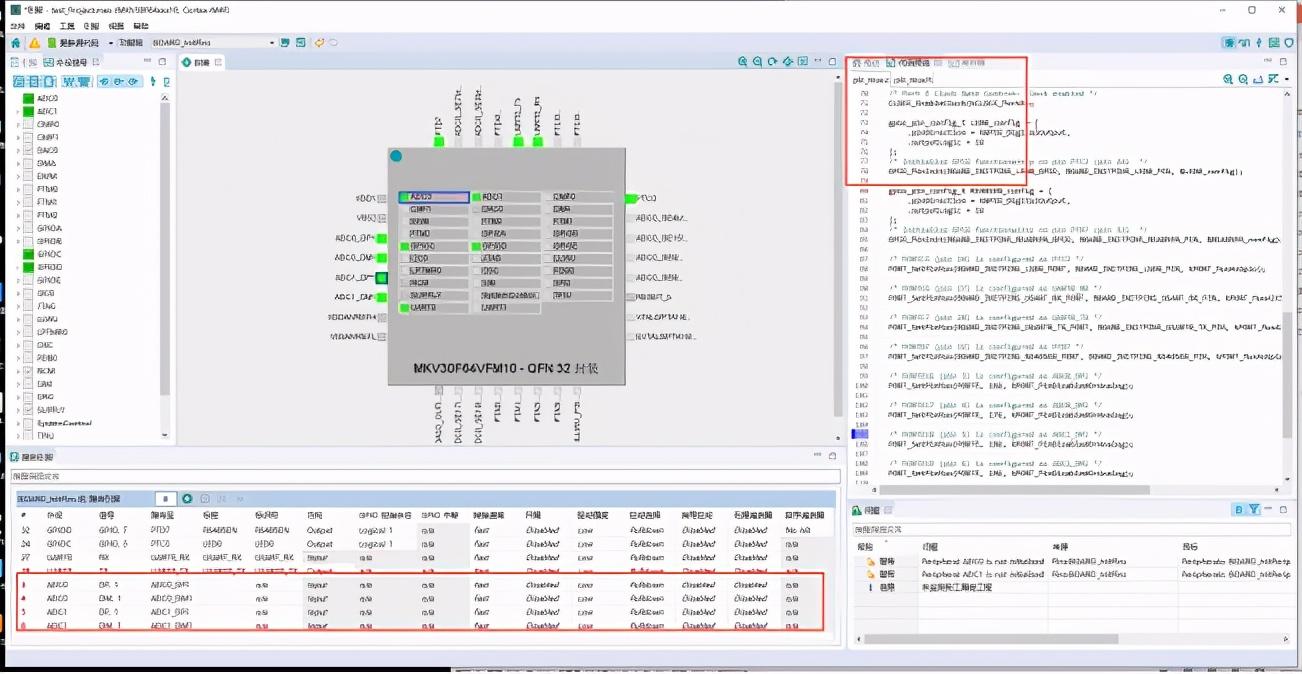Click the ADC1_DM1 cell in the routing table
Screen dimensions: 1302x674
(171, 625)
